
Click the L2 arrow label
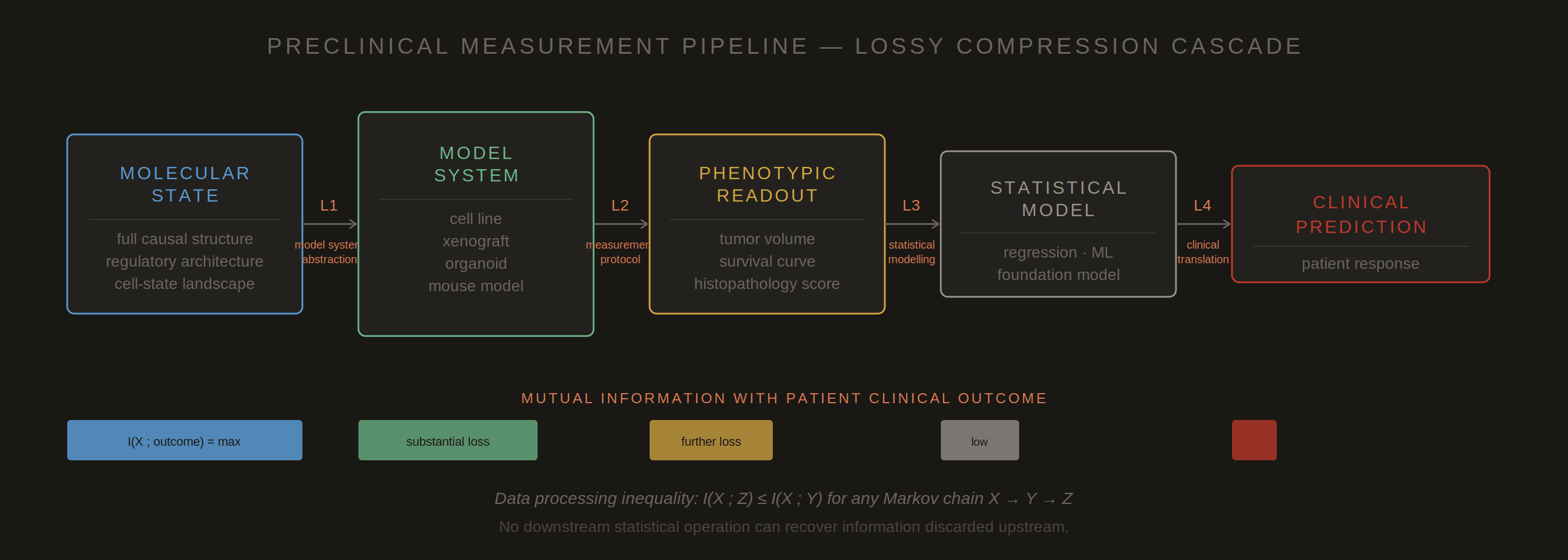click(620, 205)
